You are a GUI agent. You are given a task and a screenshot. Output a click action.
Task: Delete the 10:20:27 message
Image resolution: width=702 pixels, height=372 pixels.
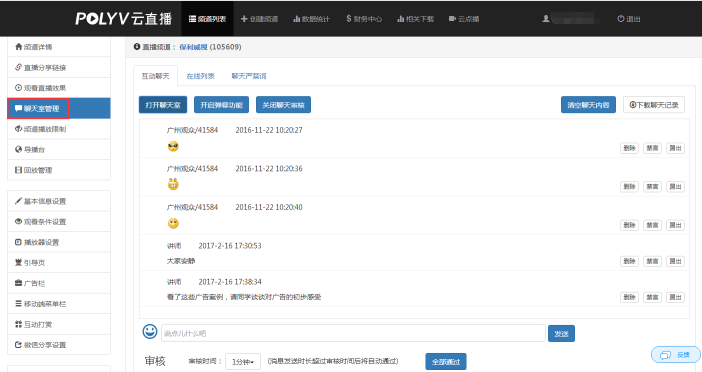[629, 148]
